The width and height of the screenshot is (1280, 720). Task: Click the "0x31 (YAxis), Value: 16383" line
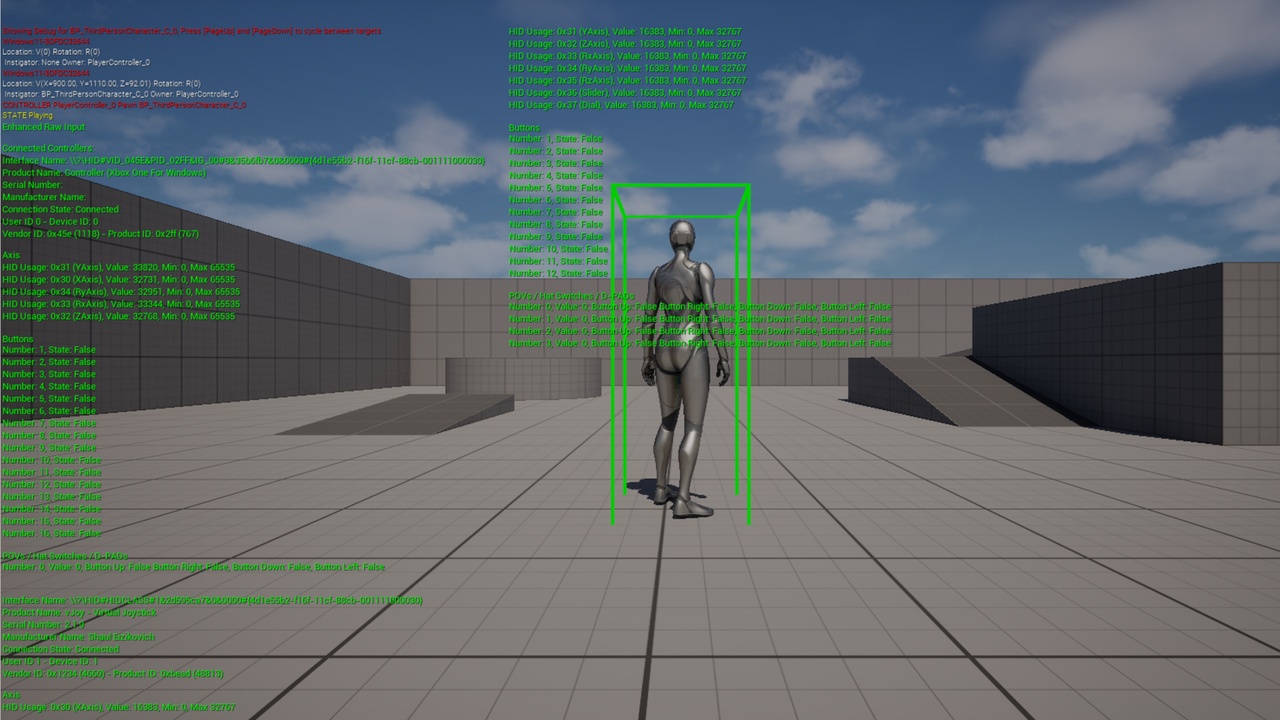tap(625, 31)
